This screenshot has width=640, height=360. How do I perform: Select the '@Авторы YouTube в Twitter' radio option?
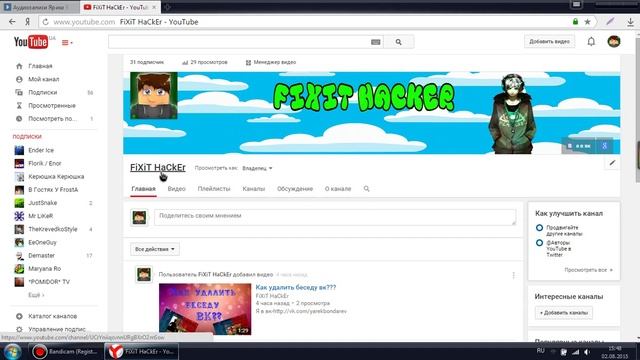click(539, 243)
